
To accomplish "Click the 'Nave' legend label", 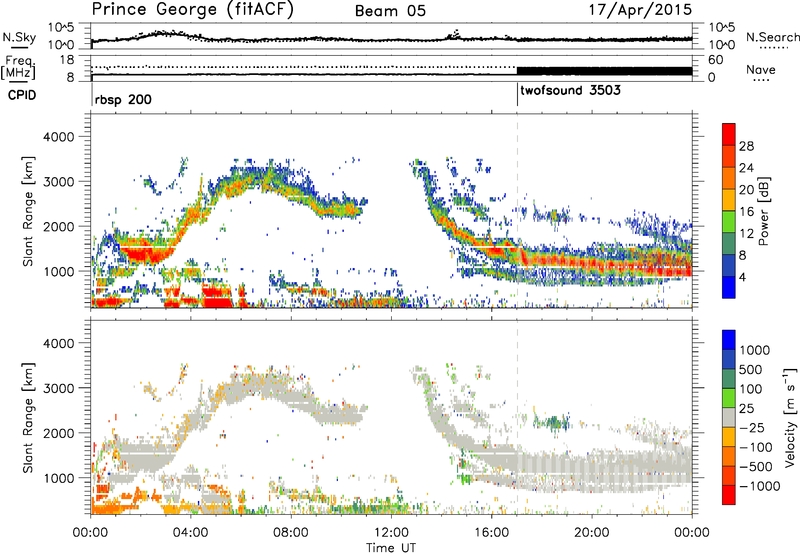I will pyautogui.click(x=761, y=70).
